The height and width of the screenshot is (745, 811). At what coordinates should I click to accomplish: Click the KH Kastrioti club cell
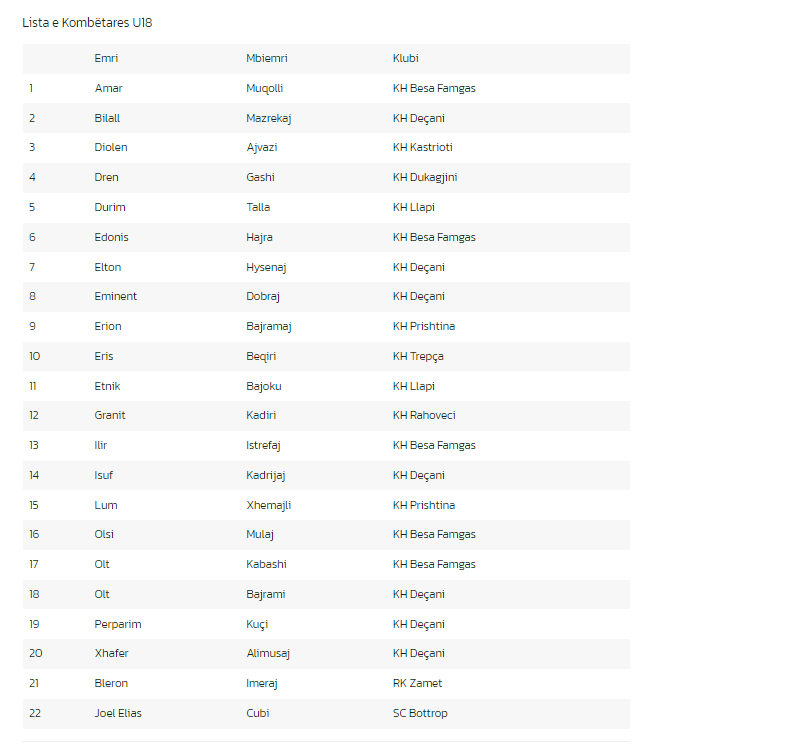coord(423,147)
